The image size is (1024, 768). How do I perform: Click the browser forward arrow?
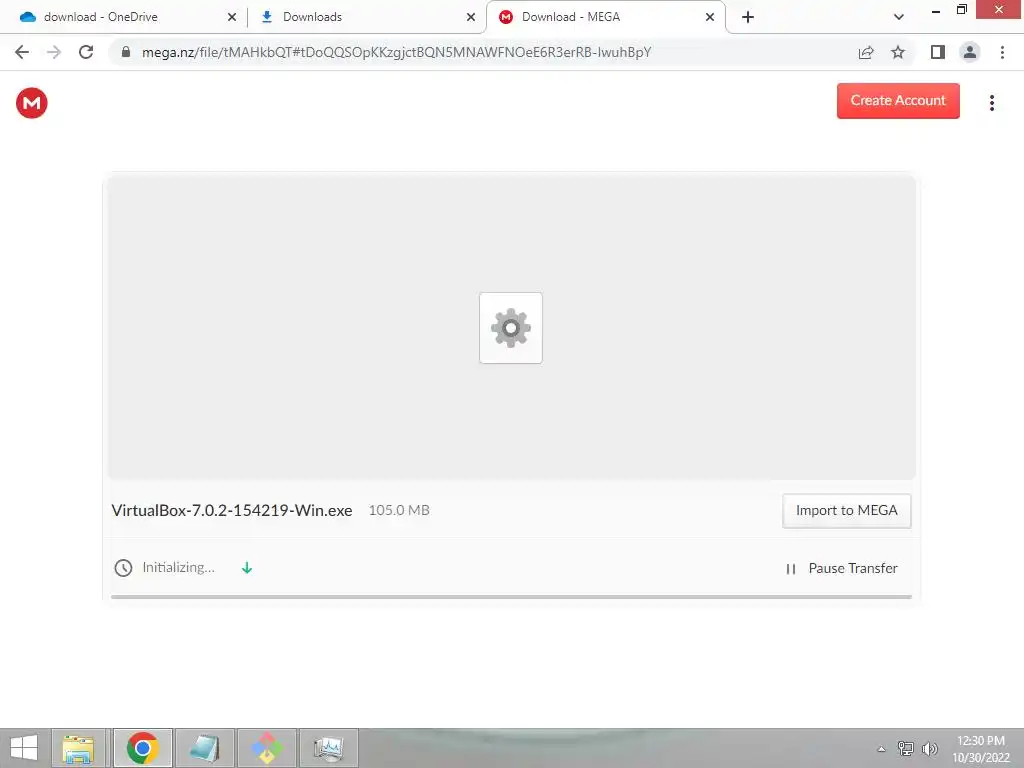54,52
